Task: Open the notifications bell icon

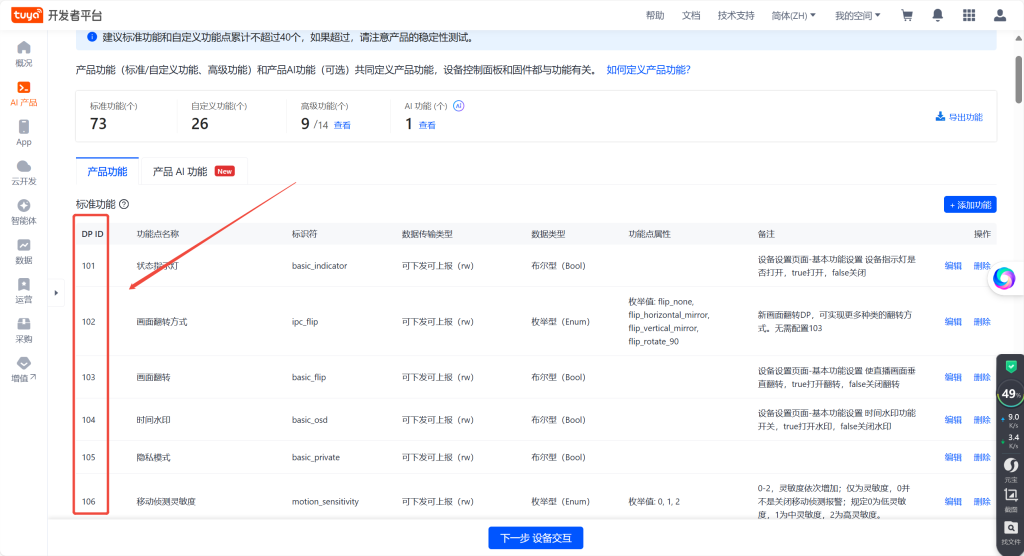Action: tap(937, 15)
